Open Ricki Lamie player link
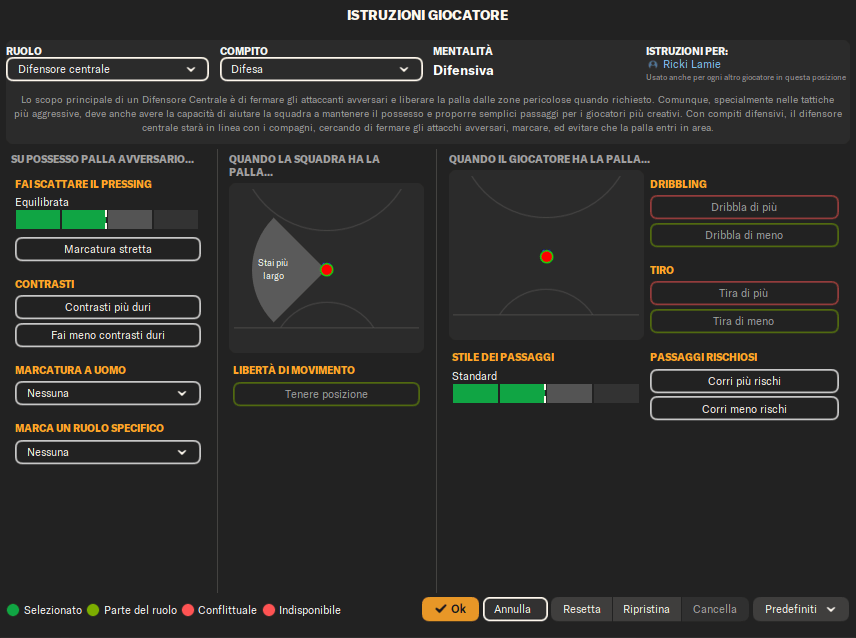856x638 pixels. (691, 65)
